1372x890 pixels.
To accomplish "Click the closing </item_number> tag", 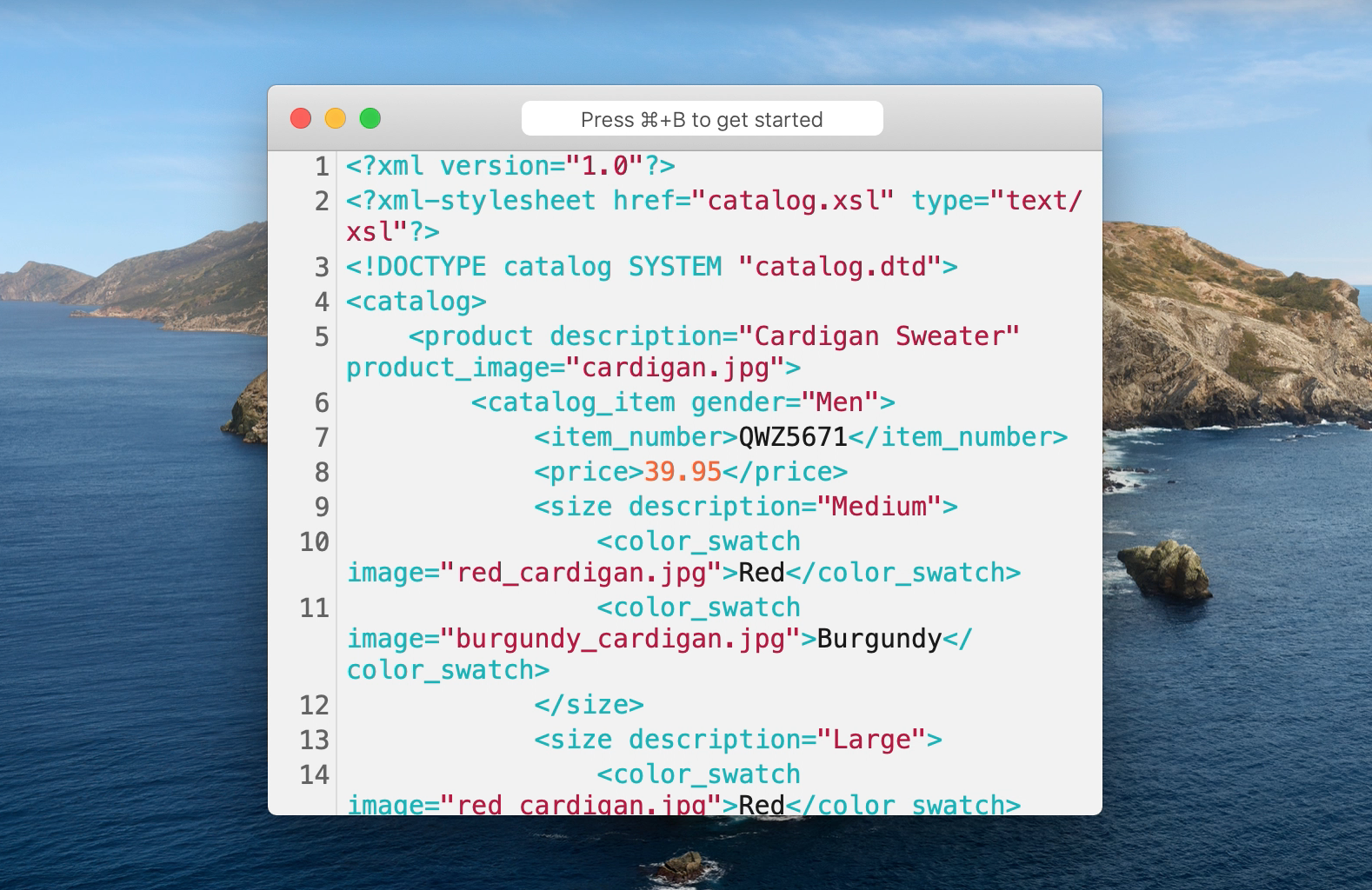I will [x=957, y=436].
